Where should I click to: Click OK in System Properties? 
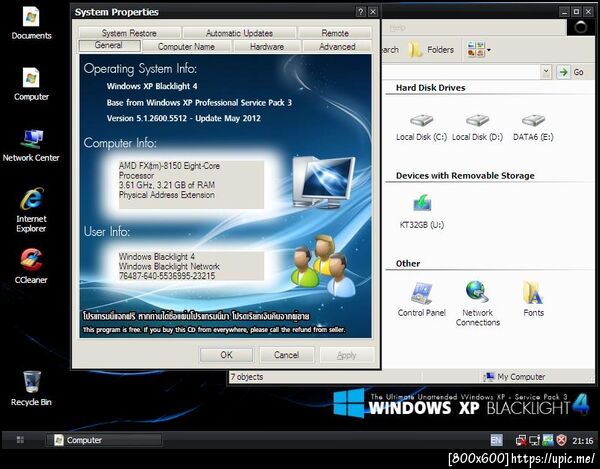[226, 355]
